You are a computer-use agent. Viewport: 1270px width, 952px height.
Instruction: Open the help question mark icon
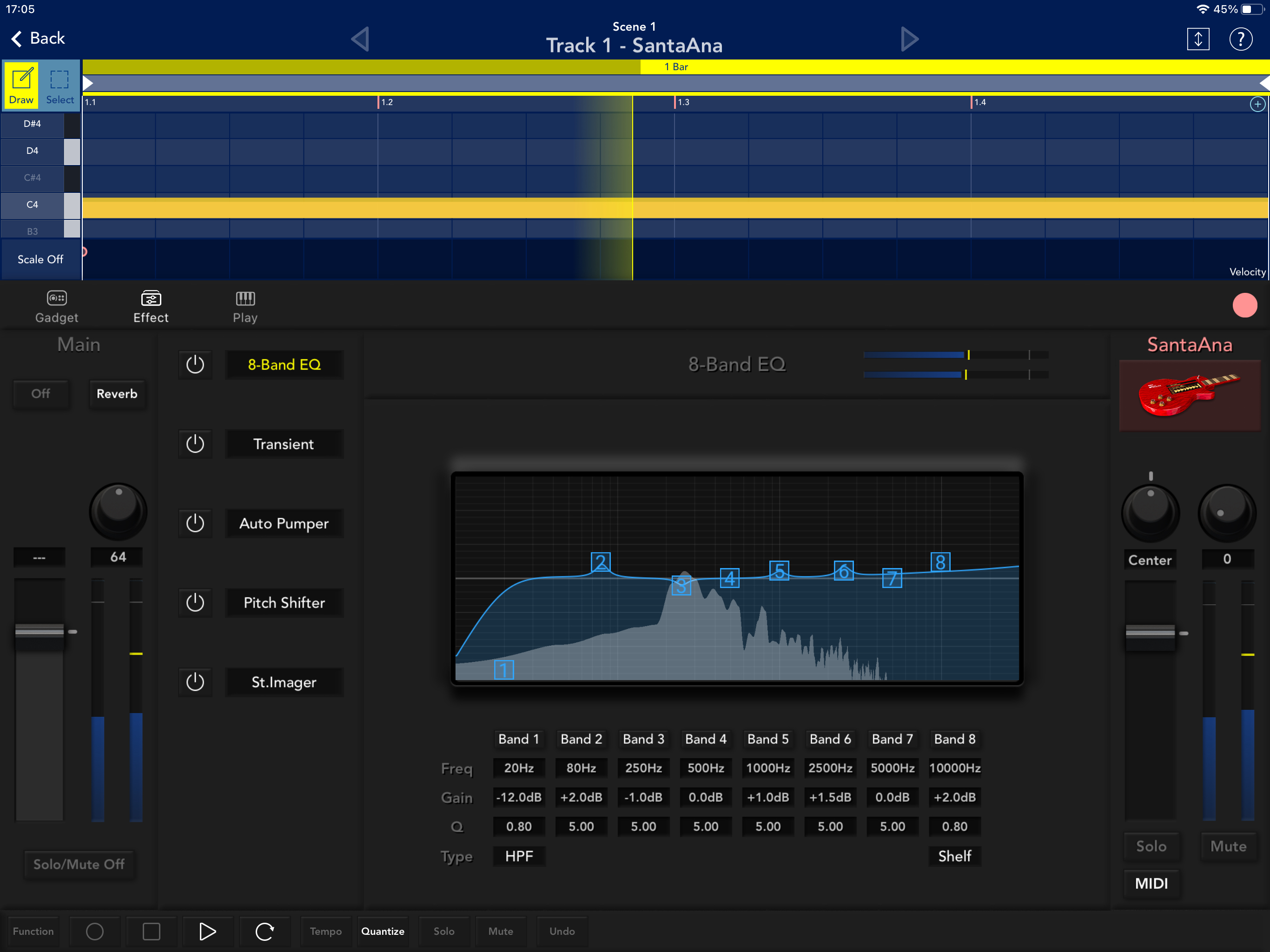[x=1241, y=39]
